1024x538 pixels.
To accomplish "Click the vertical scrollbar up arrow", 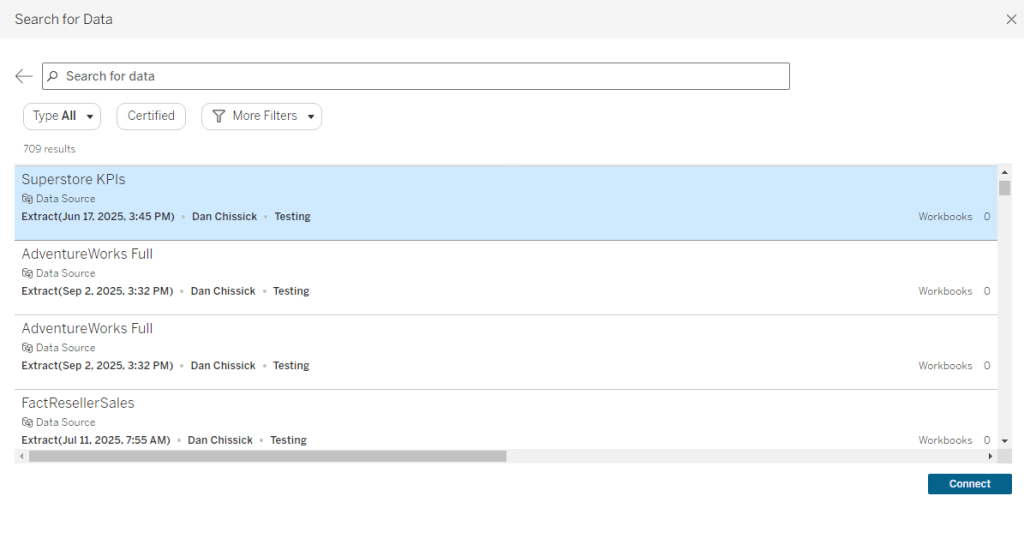I will click(x=1004, y=173).
